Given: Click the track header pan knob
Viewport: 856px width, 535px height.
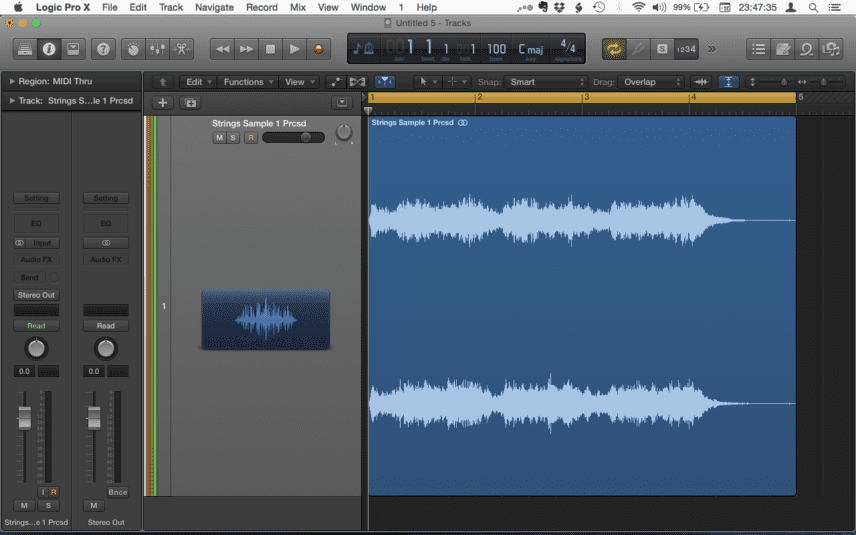Looking at the screenshot, I should pos(343,132).
